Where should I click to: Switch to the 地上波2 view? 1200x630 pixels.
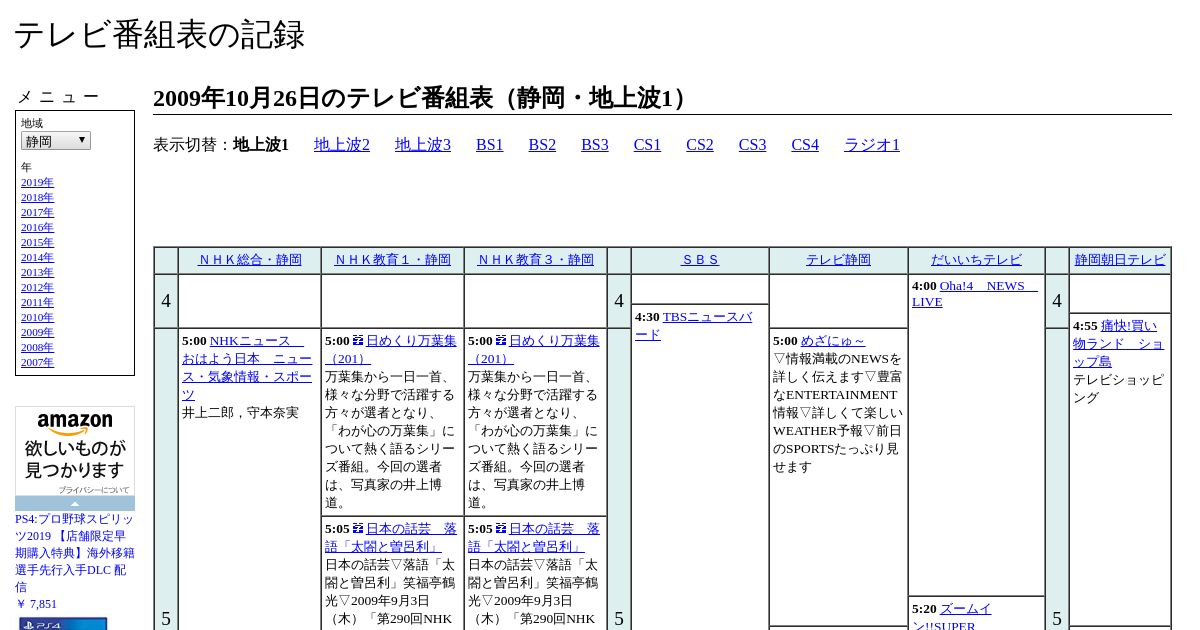[x=342, y=145]
